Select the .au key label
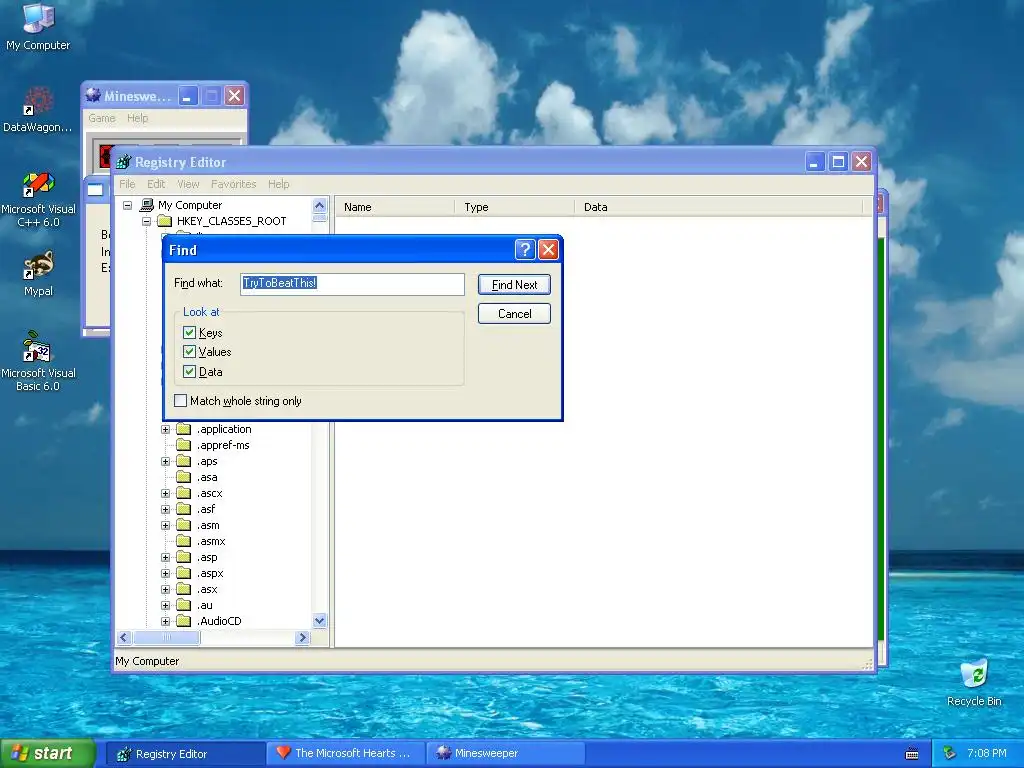This screenshot has width=1024, height=768. click(204, 605)
